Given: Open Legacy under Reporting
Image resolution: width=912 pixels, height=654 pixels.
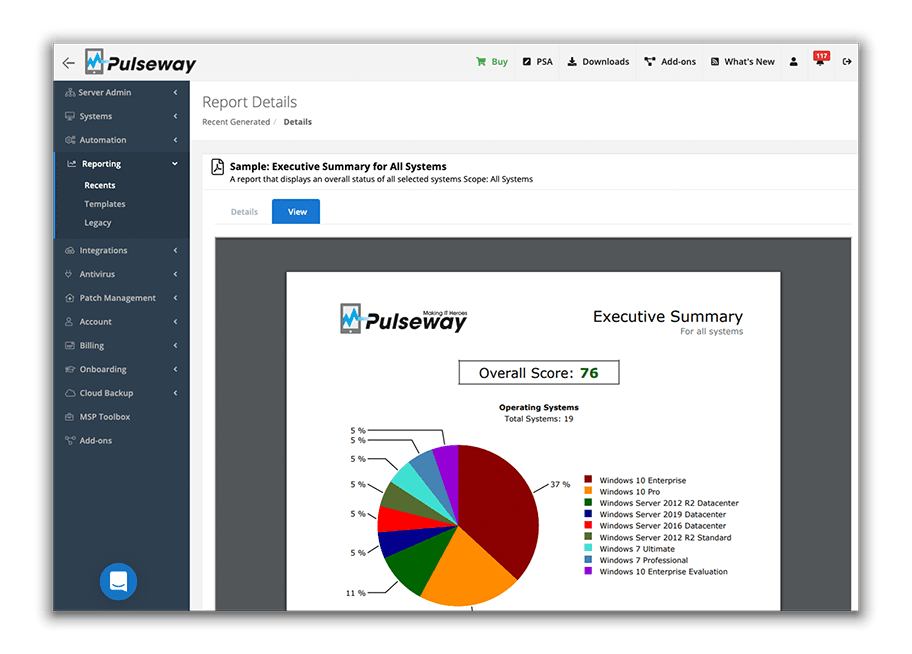Looking at the screenshot, I should (98, 223).
